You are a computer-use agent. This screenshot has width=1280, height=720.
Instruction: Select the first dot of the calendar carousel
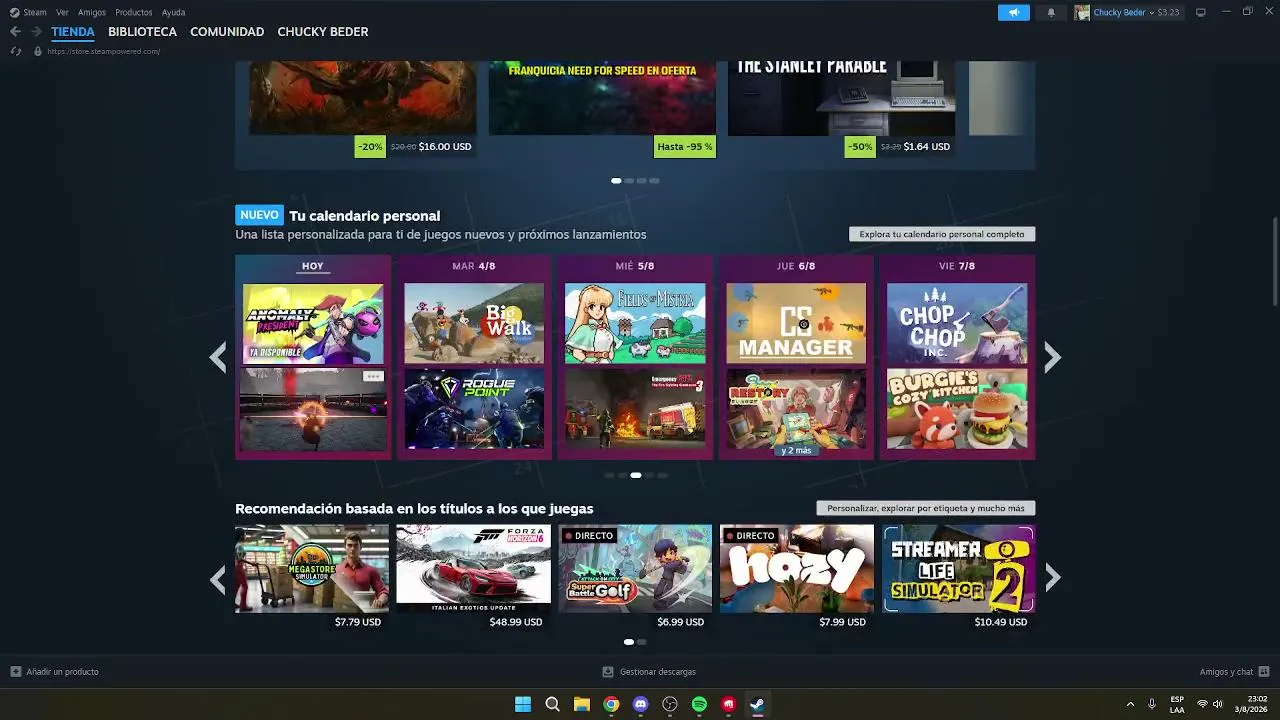(x=609, y=475)
